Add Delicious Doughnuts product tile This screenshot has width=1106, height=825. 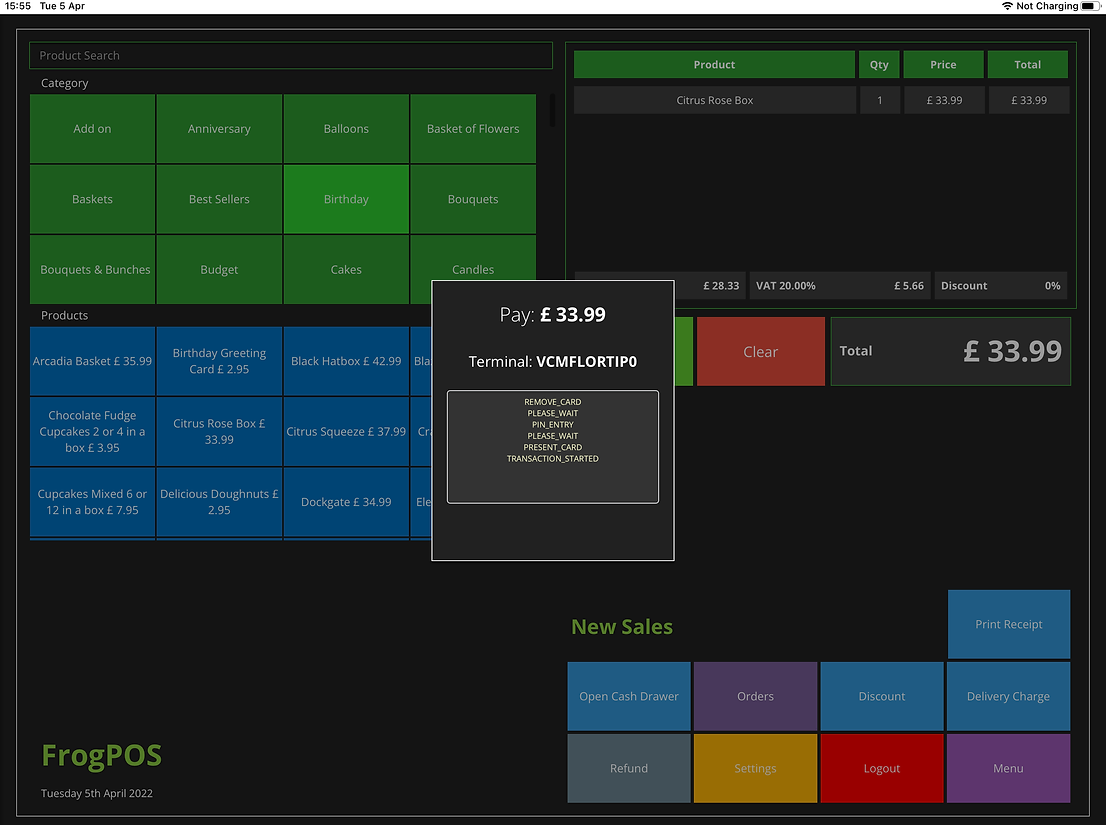coord(219,502)
